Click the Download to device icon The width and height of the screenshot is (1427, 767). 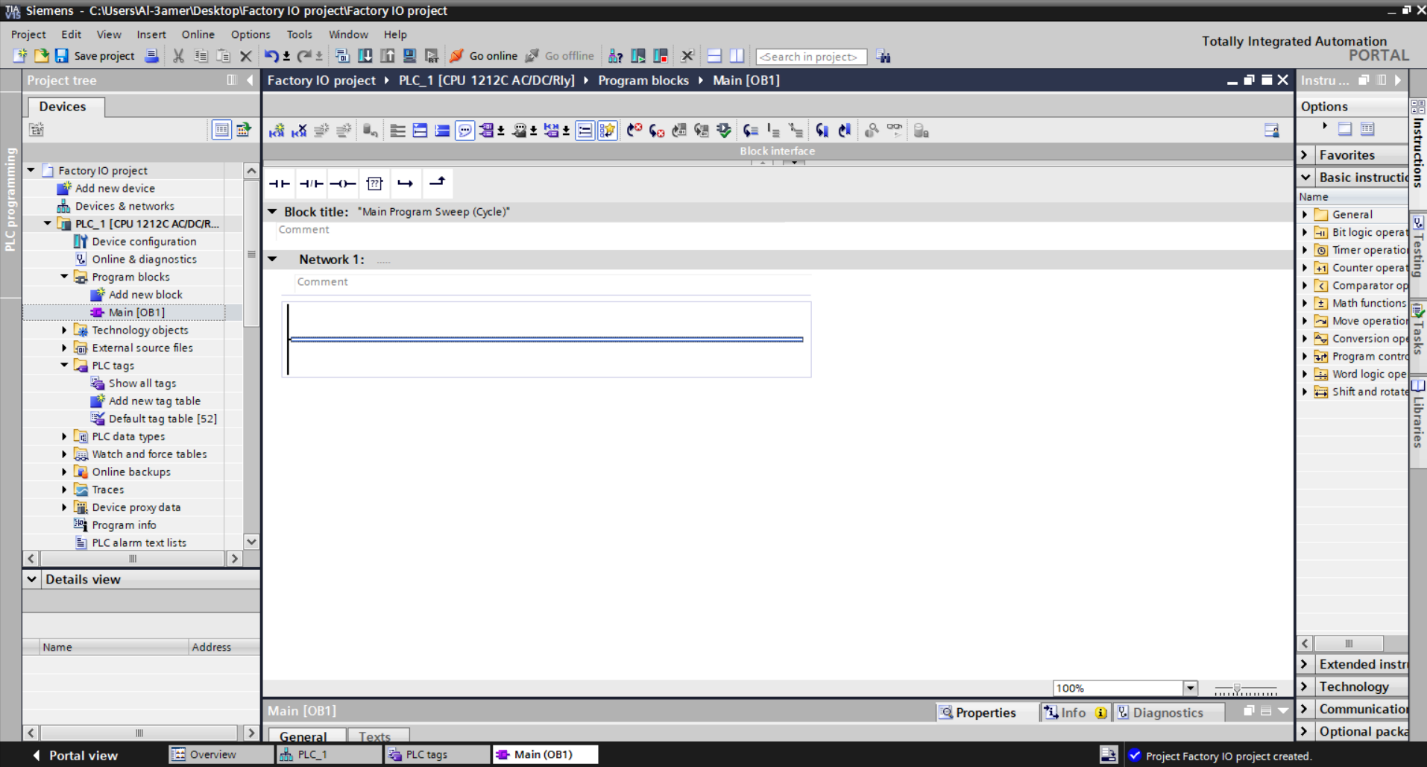pos(365,56)
